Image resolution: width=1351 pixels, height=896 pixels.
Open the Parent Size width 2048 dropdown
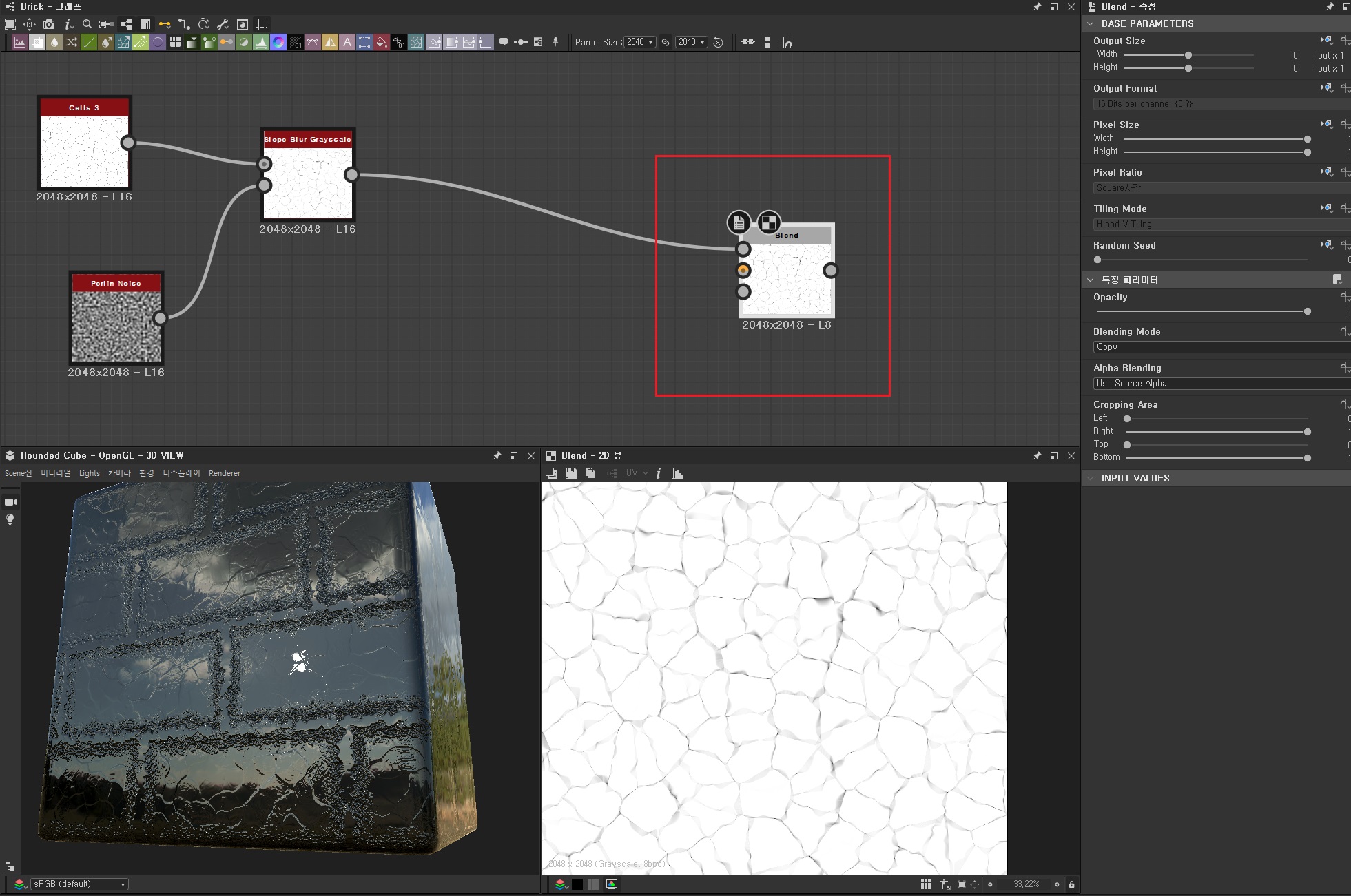[x=640, y=42]
